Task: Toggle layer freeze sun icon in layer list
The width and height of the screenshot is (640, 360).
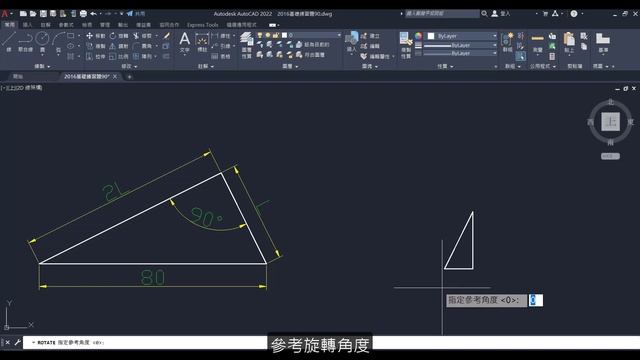Action: (x=268, y=36)
